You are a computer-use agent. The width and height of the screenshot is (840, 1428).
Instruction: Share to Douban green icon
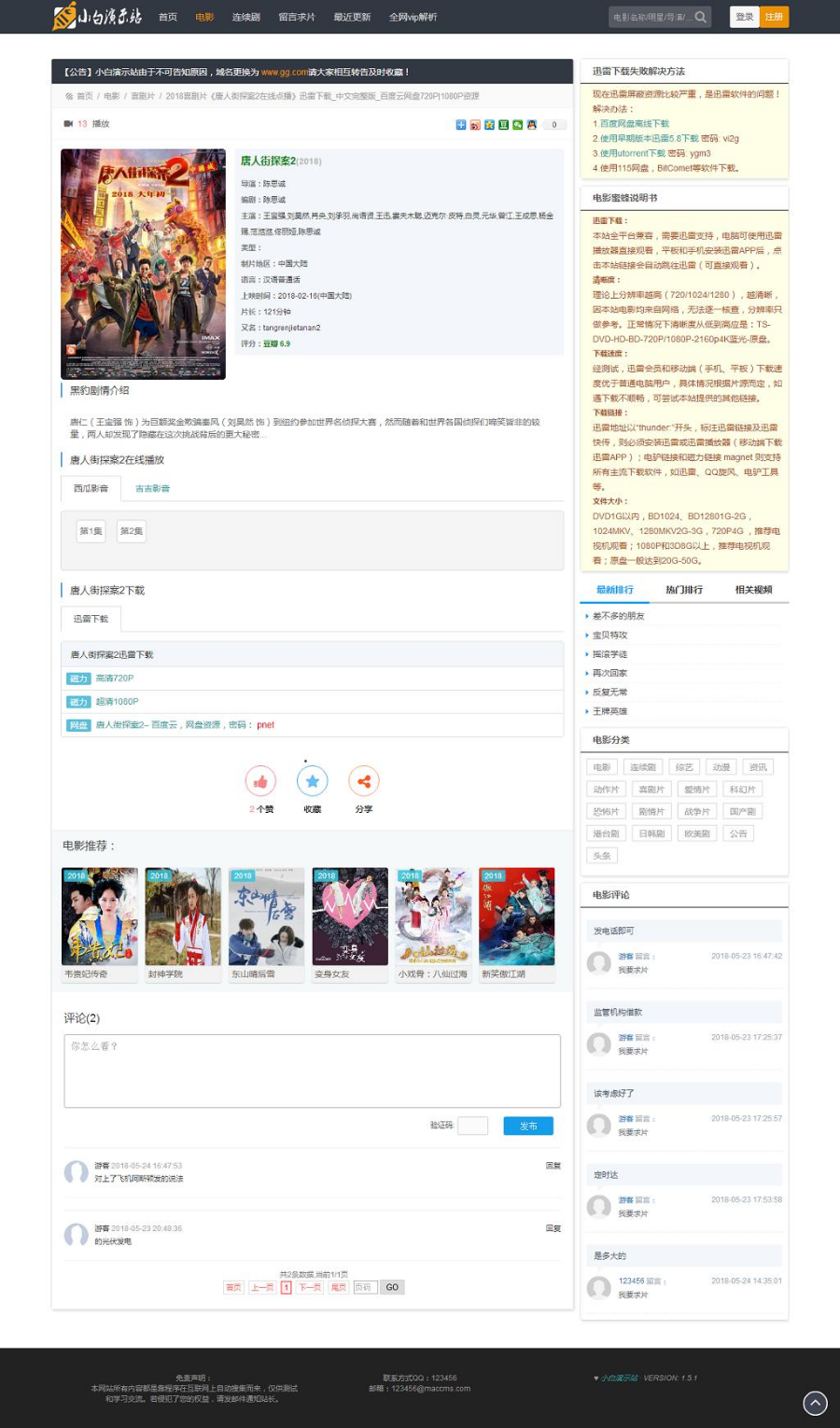[x=503, y=124]
